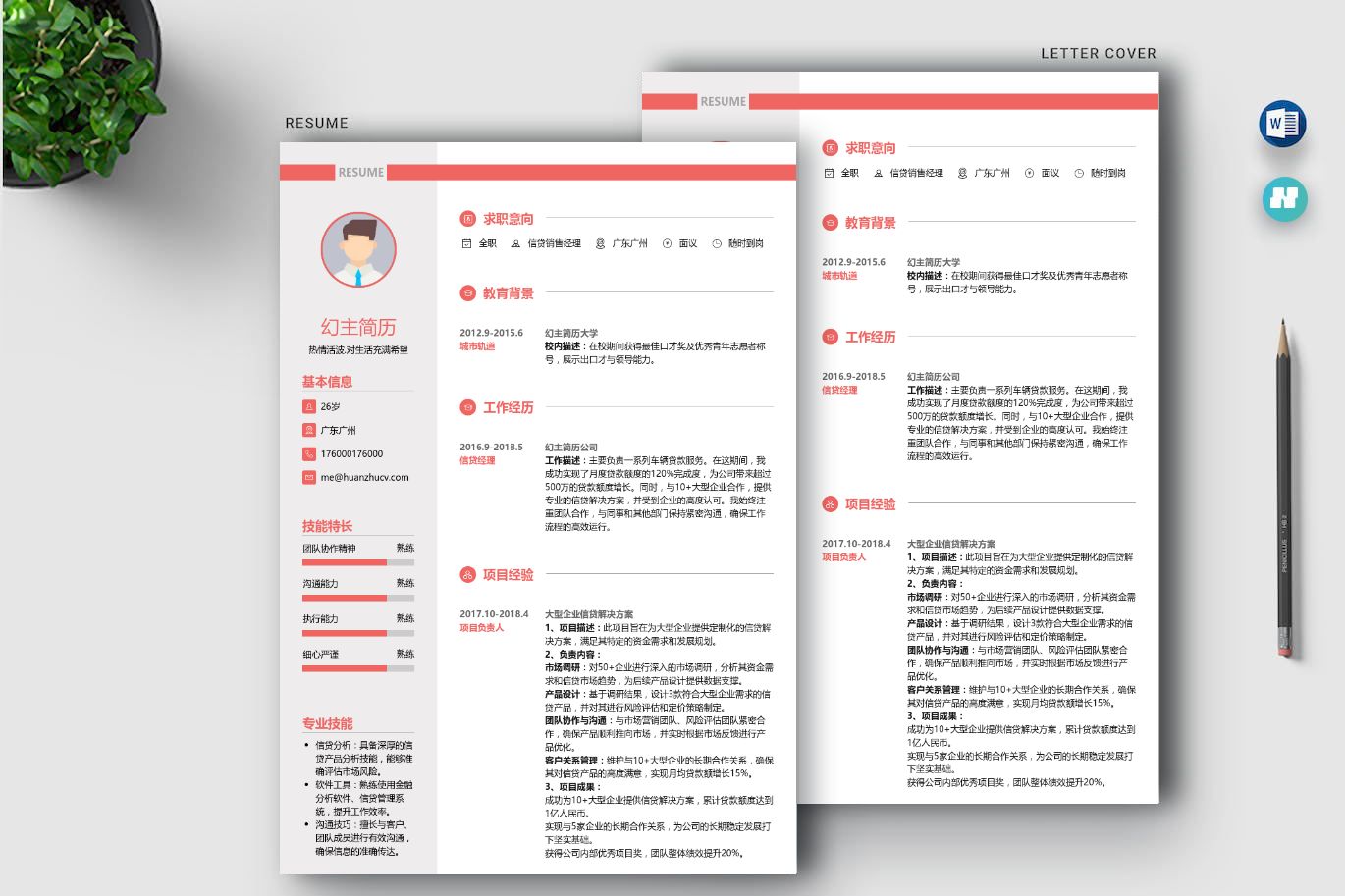This screenshot has width=1345, height=896.
Task: Select the name 幻主简历
Action: [x=358, y=327]
